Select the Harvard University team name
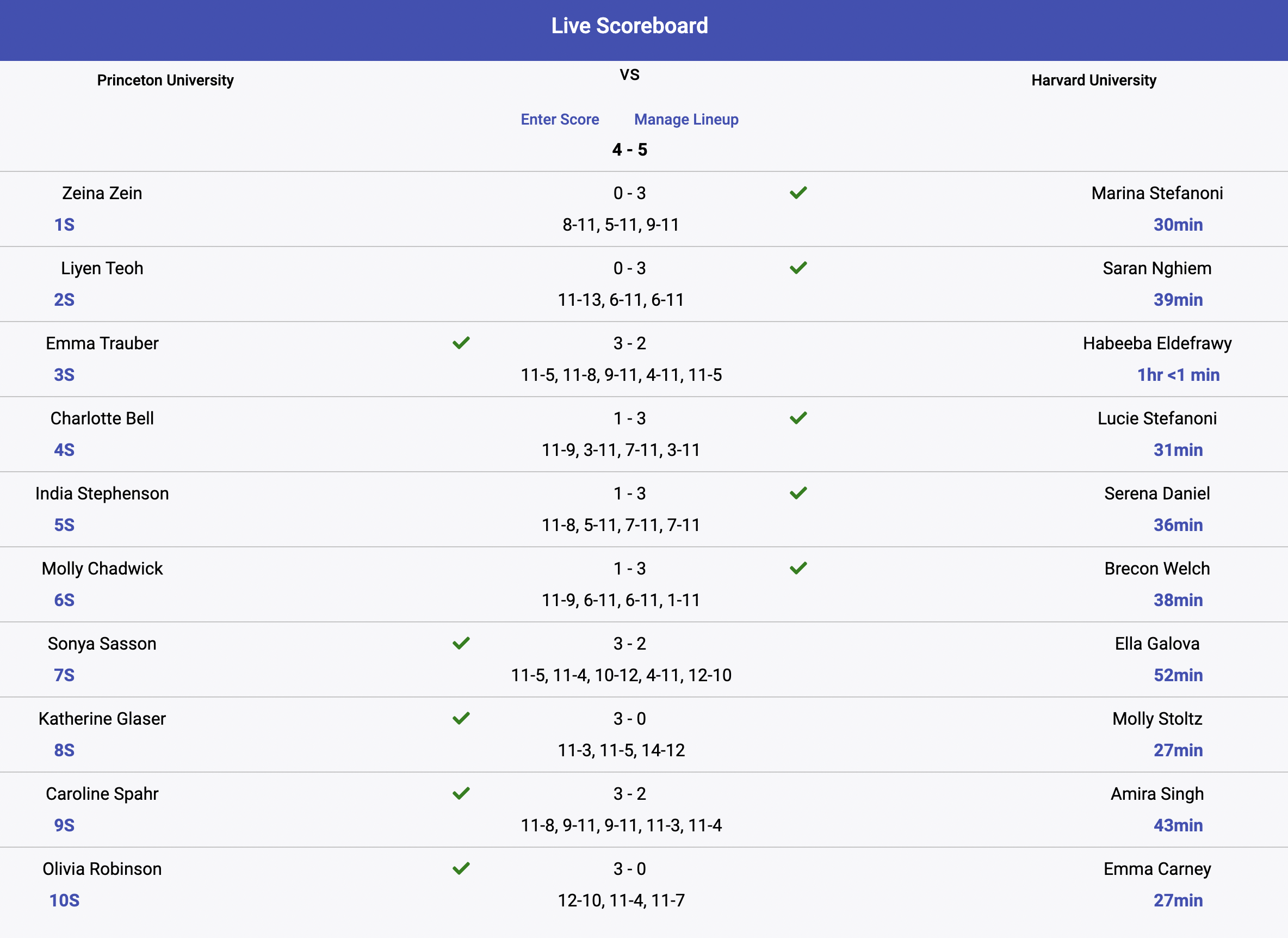 [1094, 81]
